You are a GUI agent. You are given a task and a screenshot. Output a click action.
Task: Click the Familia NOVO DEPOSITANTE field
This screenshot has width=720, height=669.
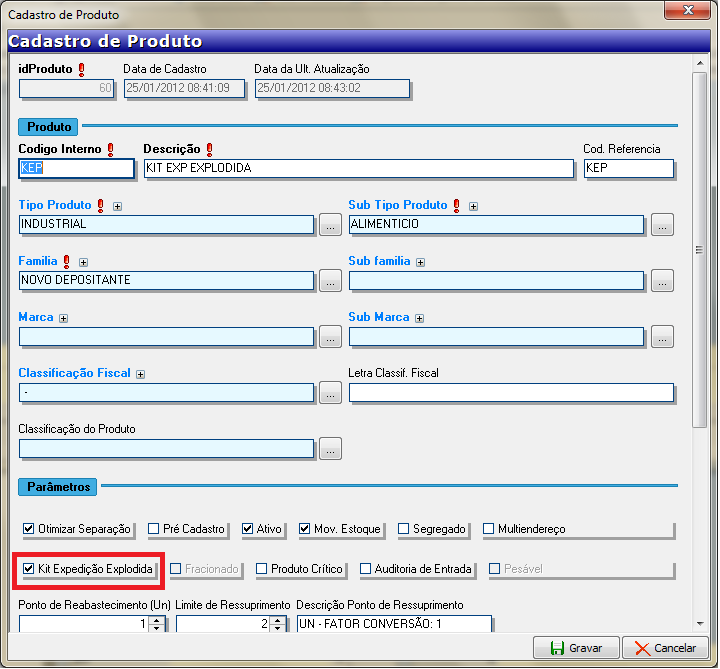(x=167, y=281)
